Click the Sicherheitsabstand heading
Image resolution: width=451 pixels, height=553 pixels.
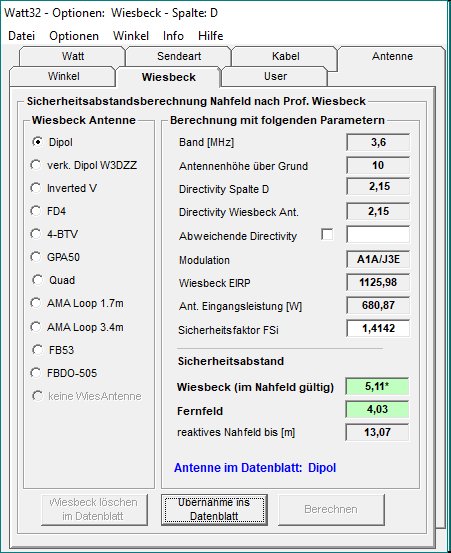[231, 361]
